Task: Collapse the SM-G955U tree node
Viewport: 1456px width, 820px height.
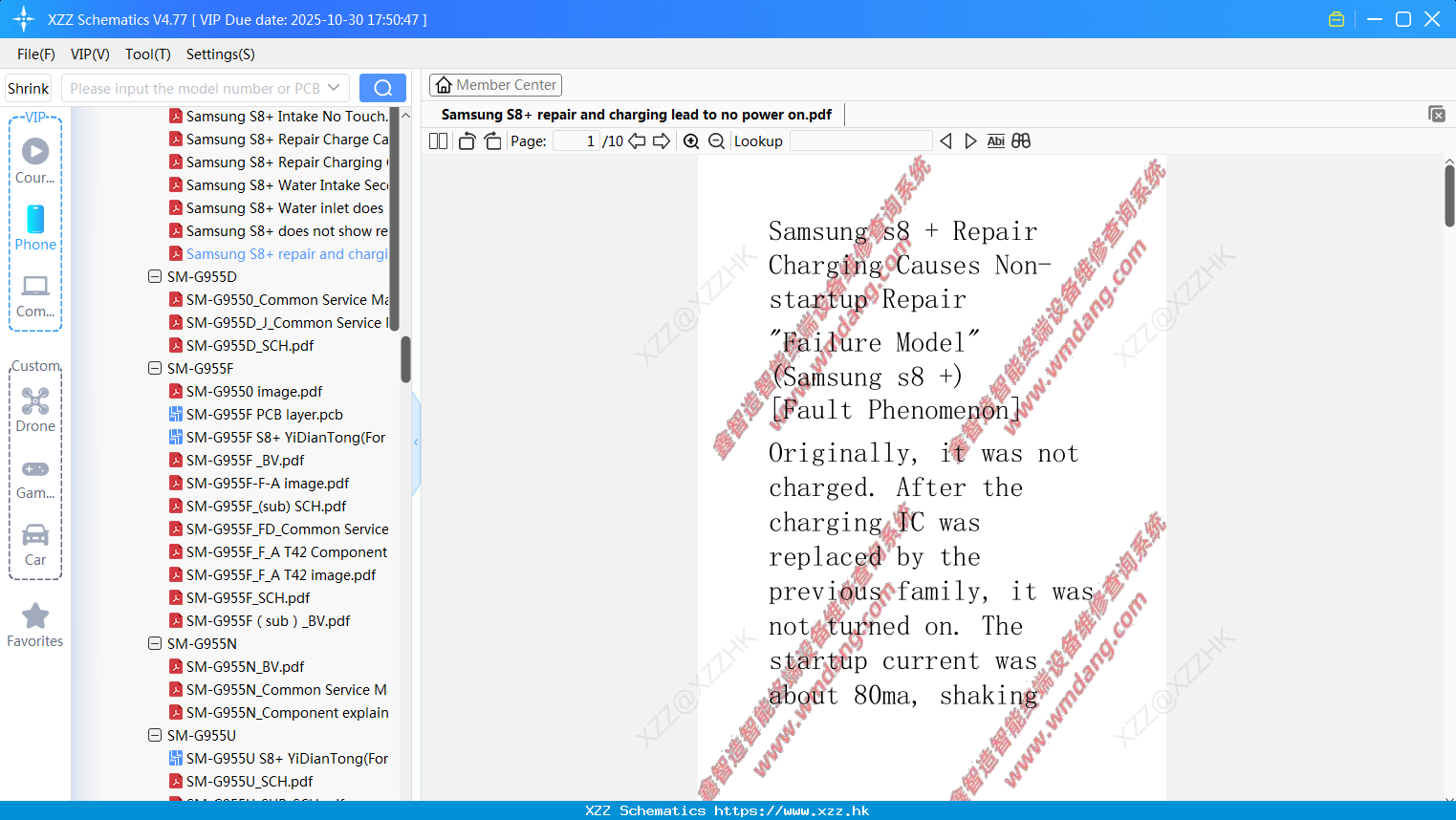Action: pyautogui.click(x=155, y=735)
